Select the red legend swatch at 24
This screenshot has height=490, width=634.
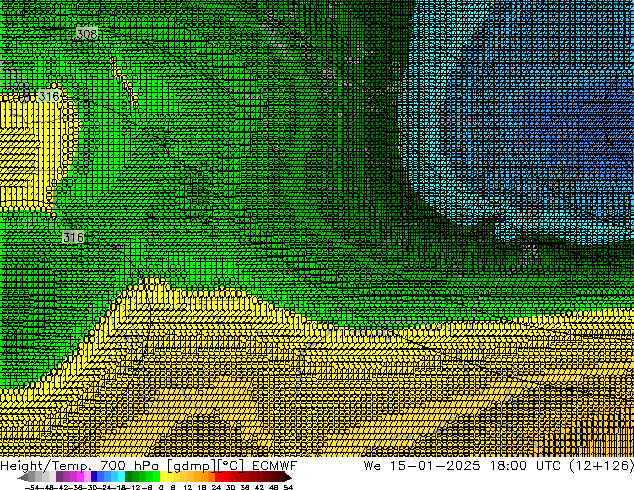[x=218, y=477]
